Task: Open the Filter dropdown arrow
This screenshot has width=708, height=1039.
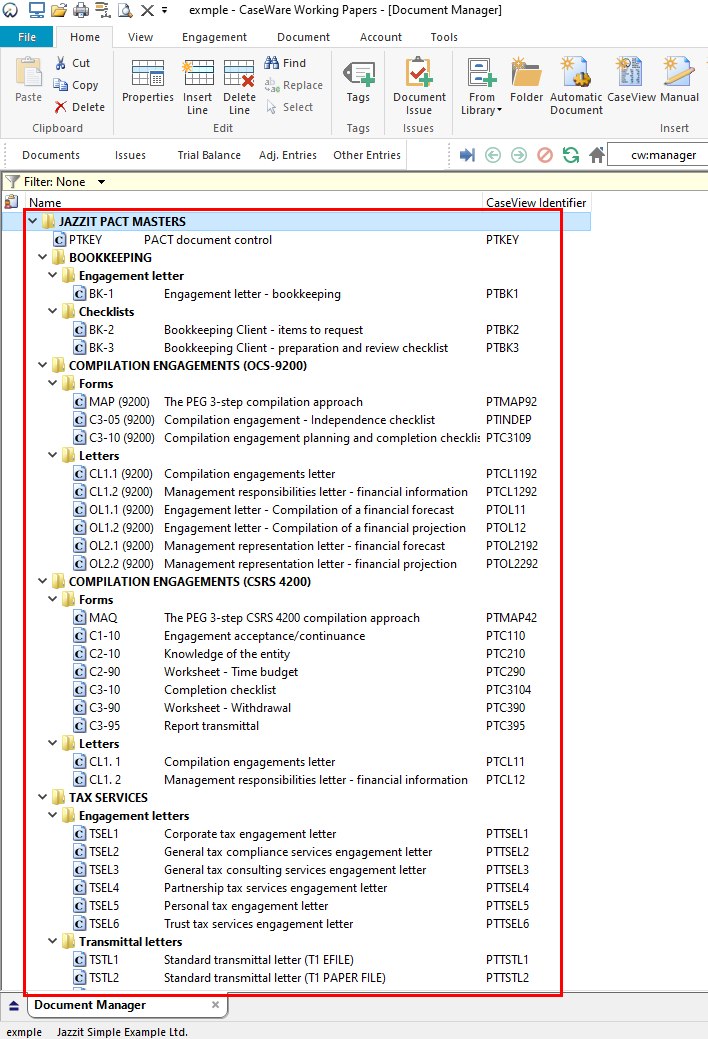Action: pyautogui.click(x=101, y=182)
